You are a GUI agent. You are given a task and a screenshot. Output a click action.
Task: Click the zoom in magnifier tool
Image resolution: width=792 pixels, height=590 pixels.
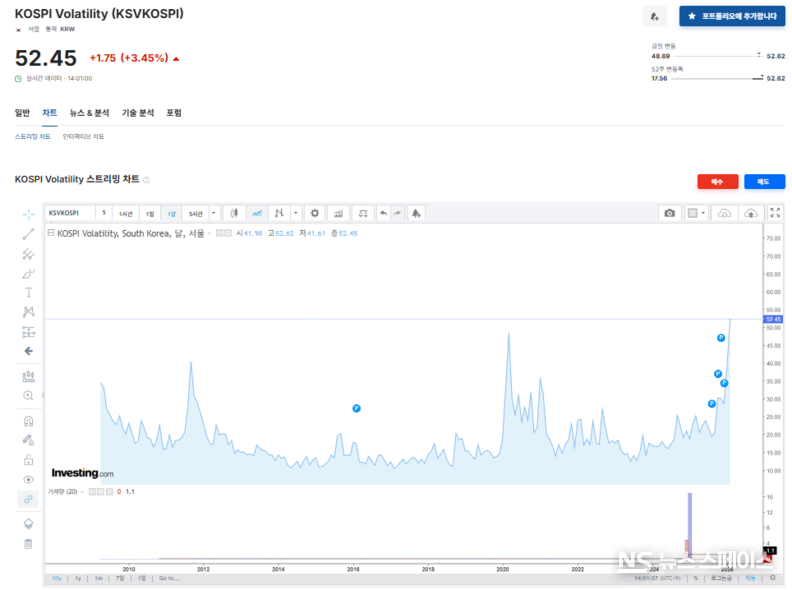pos(28,395)
